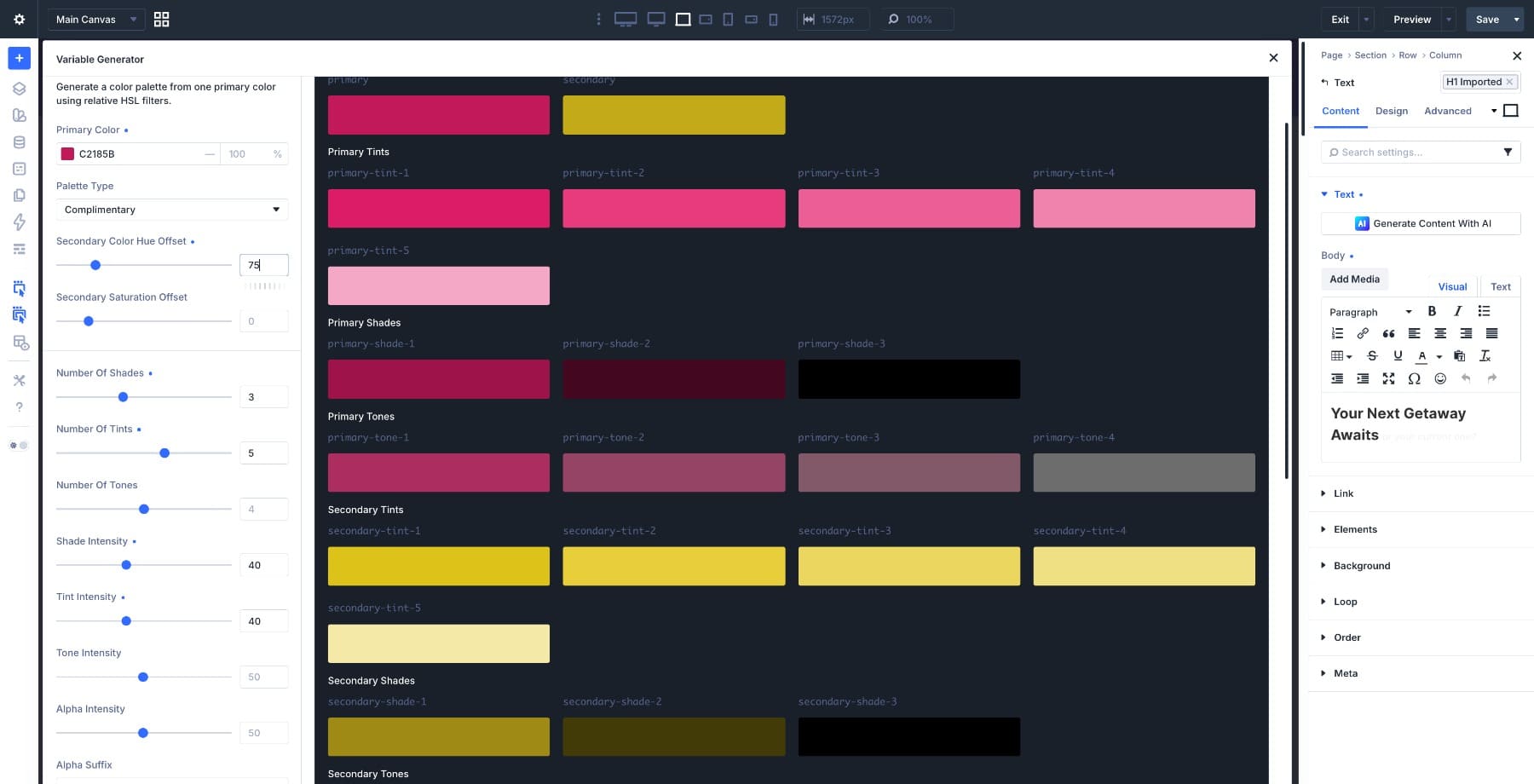Open the database variables icon in sidebar

pyautogui.click(x=19, y=142)
